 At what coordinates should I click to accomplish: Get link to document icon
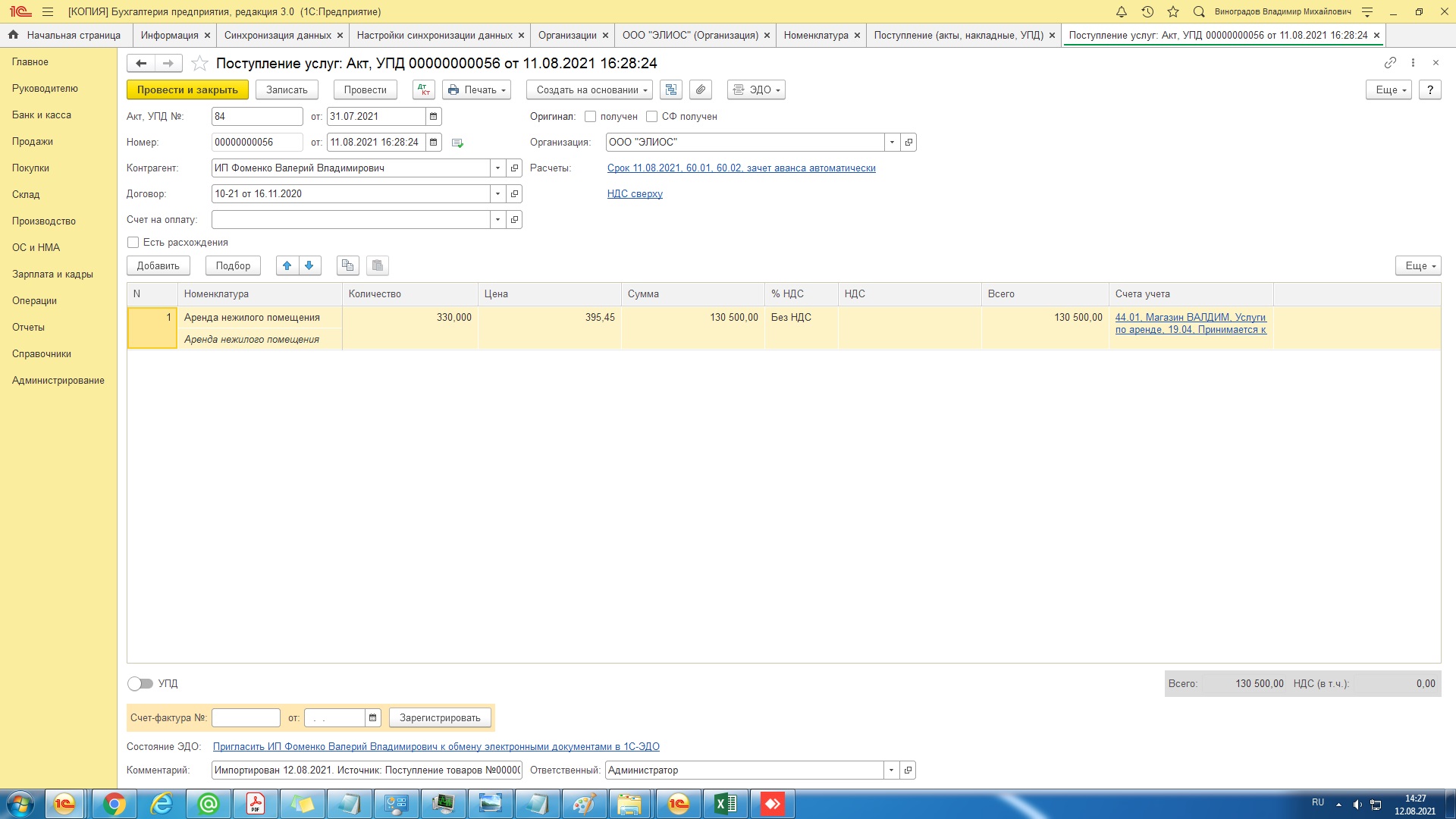click(1390, 63)
